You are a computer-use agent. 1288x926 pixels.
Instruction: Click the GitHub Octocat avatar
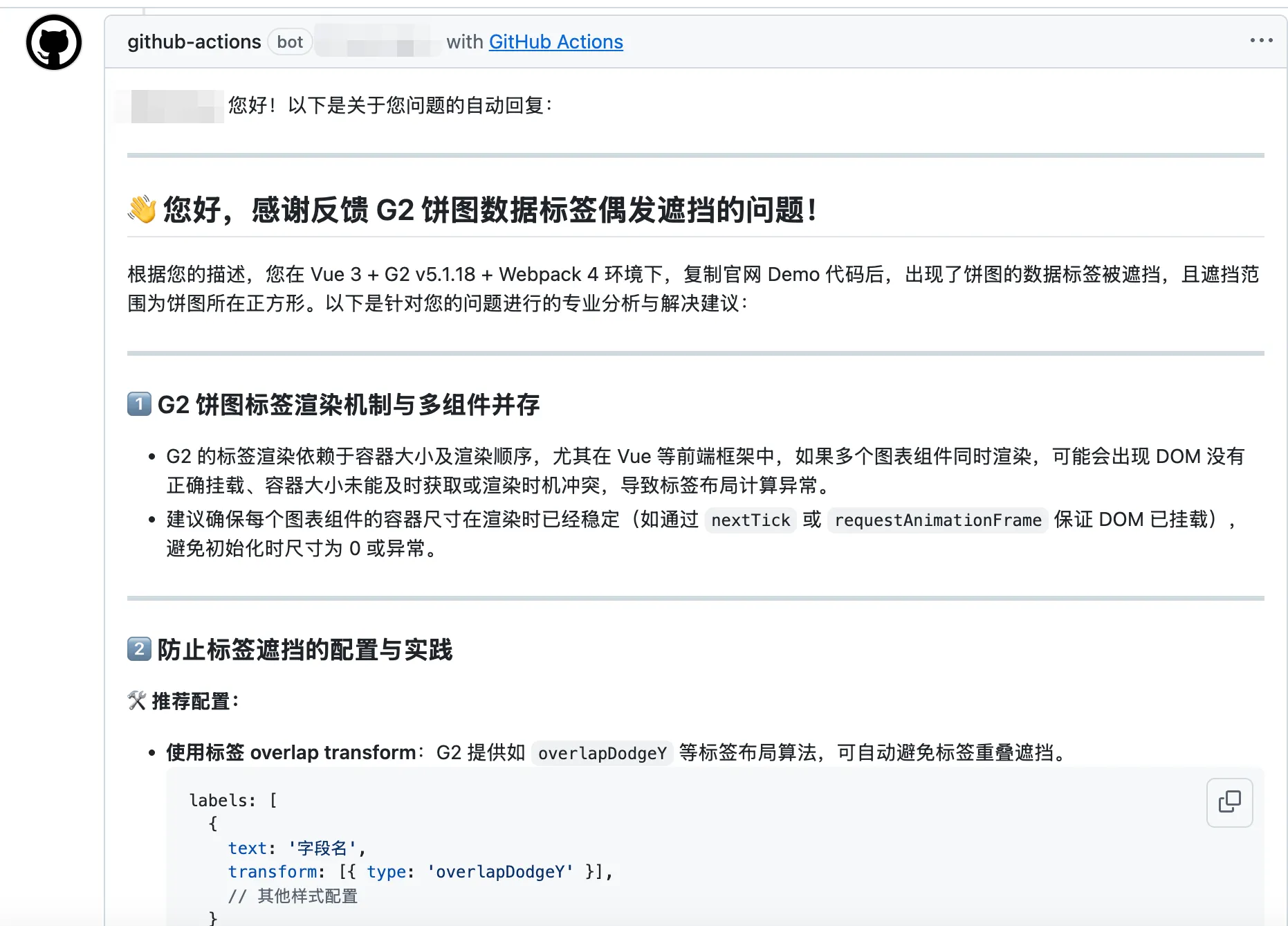click(x=54, y=42)
